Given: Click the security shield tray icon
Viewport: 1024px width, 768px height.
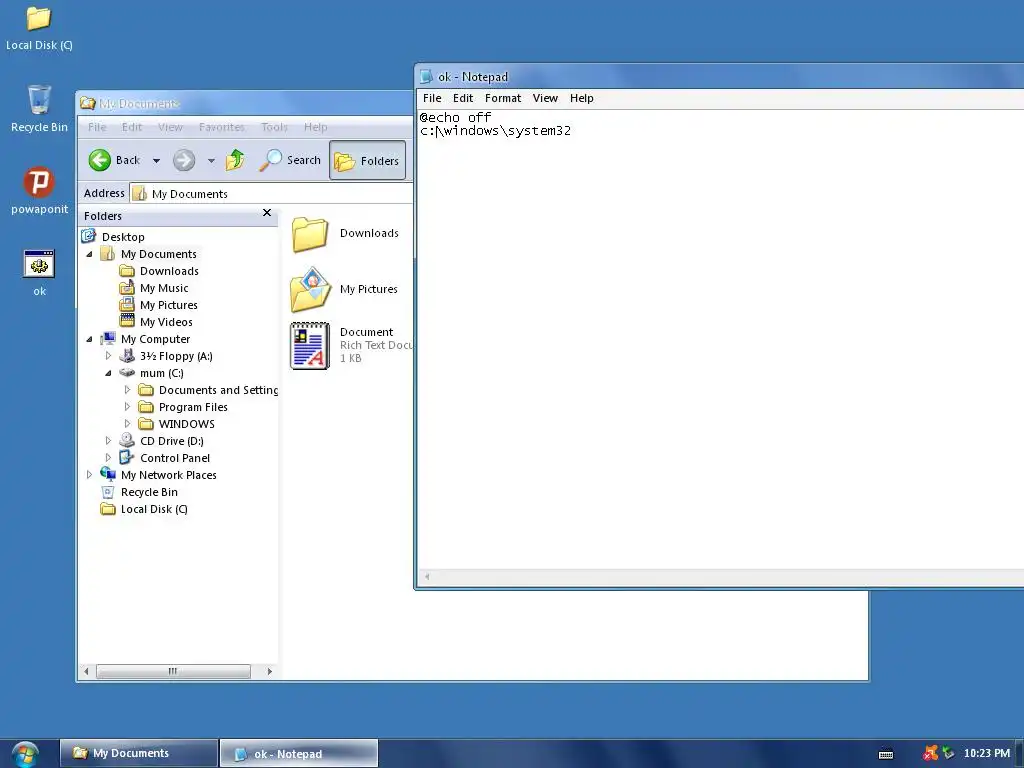Looking at the screenshot, I should [x=931, y=754].
